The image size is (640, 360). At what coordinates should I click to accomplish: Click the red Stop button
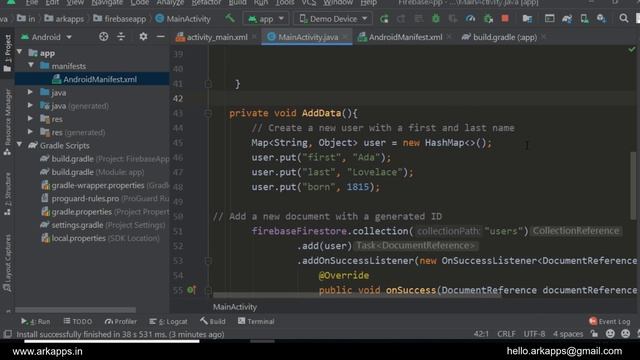click(x=505, y=19)
